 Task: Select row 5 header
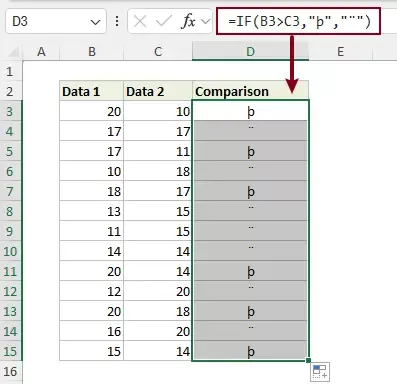[11, 151]
